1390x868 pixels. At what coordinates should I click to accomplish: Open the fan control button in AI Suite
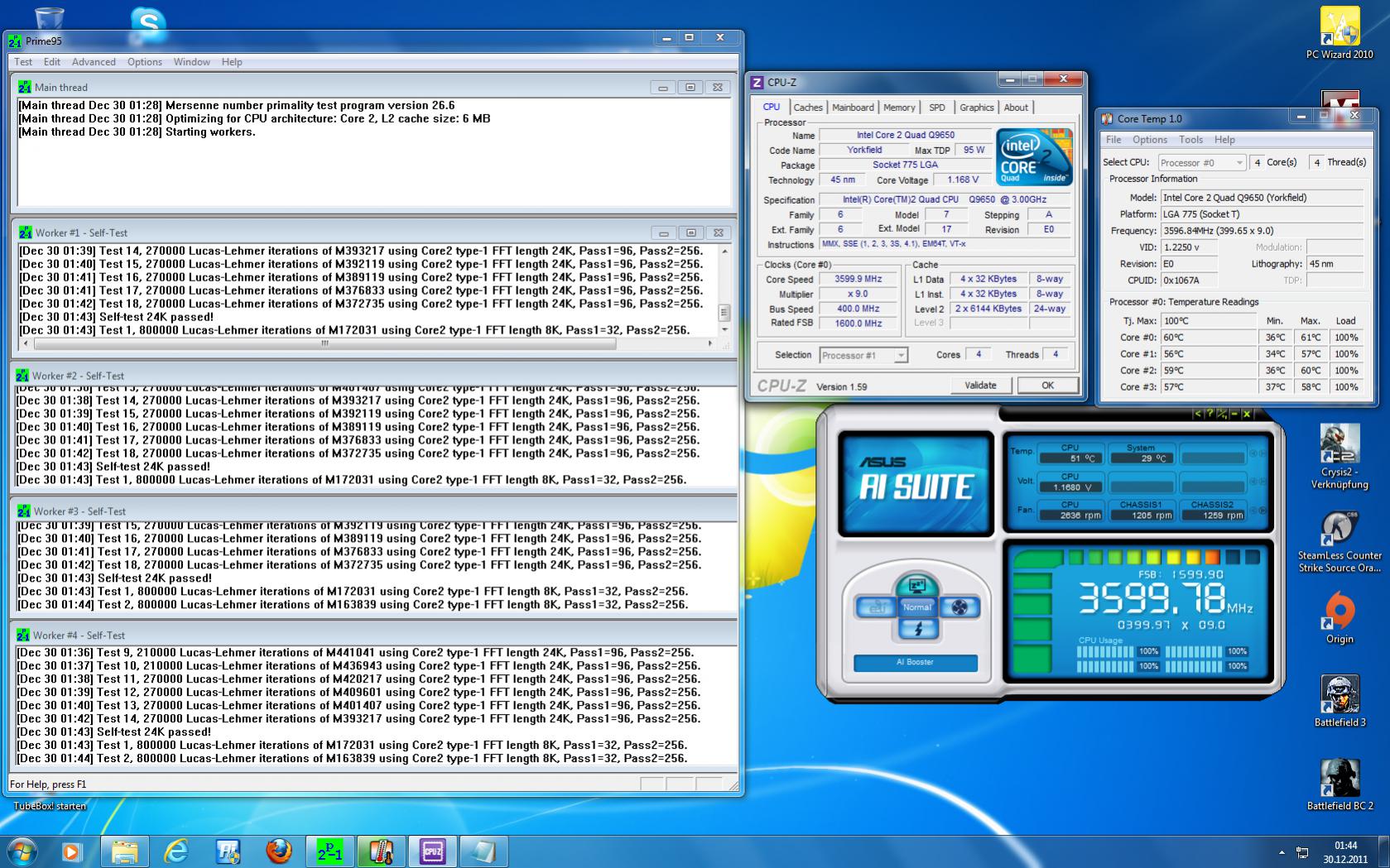[959, 607]
